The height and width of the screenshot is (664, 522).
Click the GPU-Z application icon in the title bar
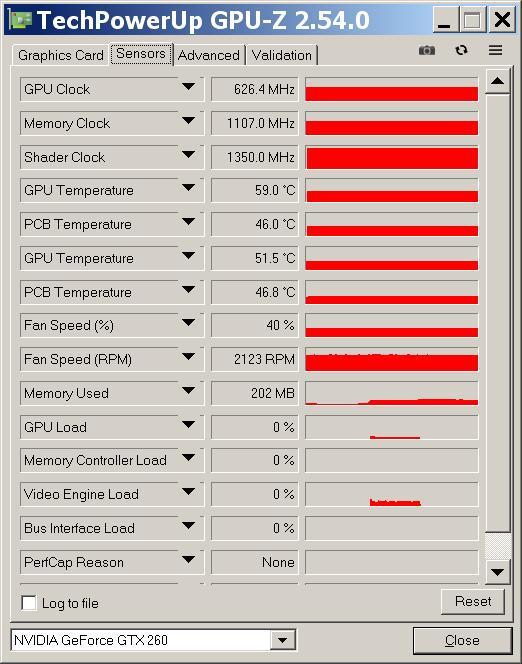click(20, 19)
